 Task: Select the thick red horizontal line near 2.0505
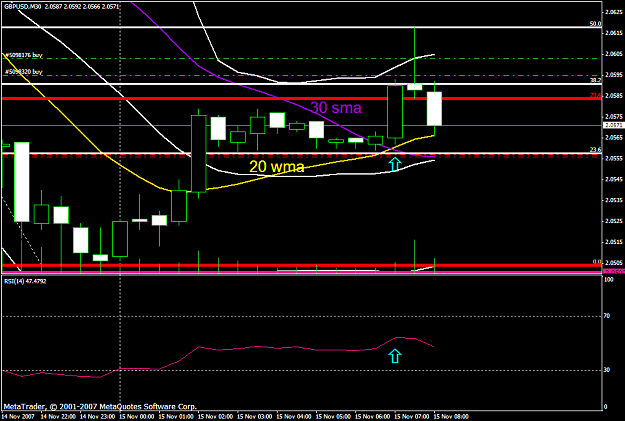[x=301, y=266]
